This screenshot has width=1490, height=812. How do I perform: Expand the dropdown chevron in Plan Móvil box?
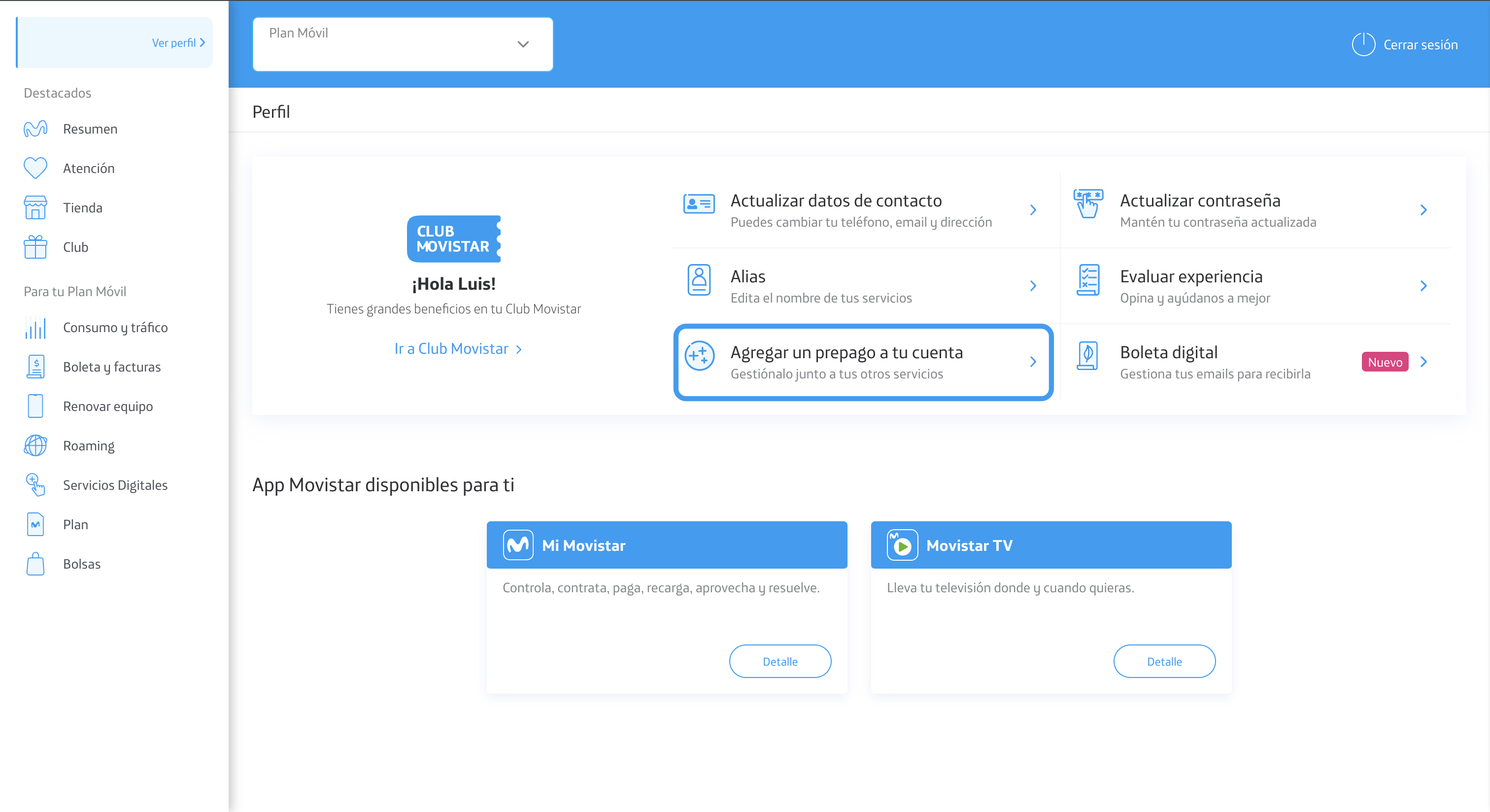click(523, 44)
